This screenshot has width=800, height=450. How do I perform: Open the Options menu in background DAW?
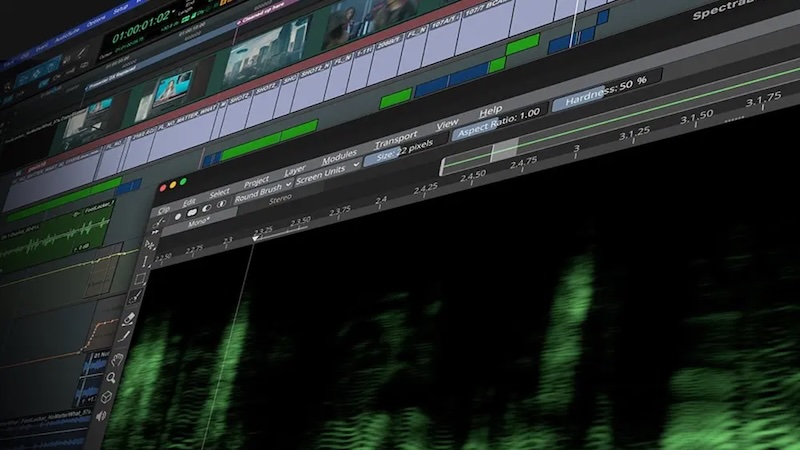coord(95,21)
